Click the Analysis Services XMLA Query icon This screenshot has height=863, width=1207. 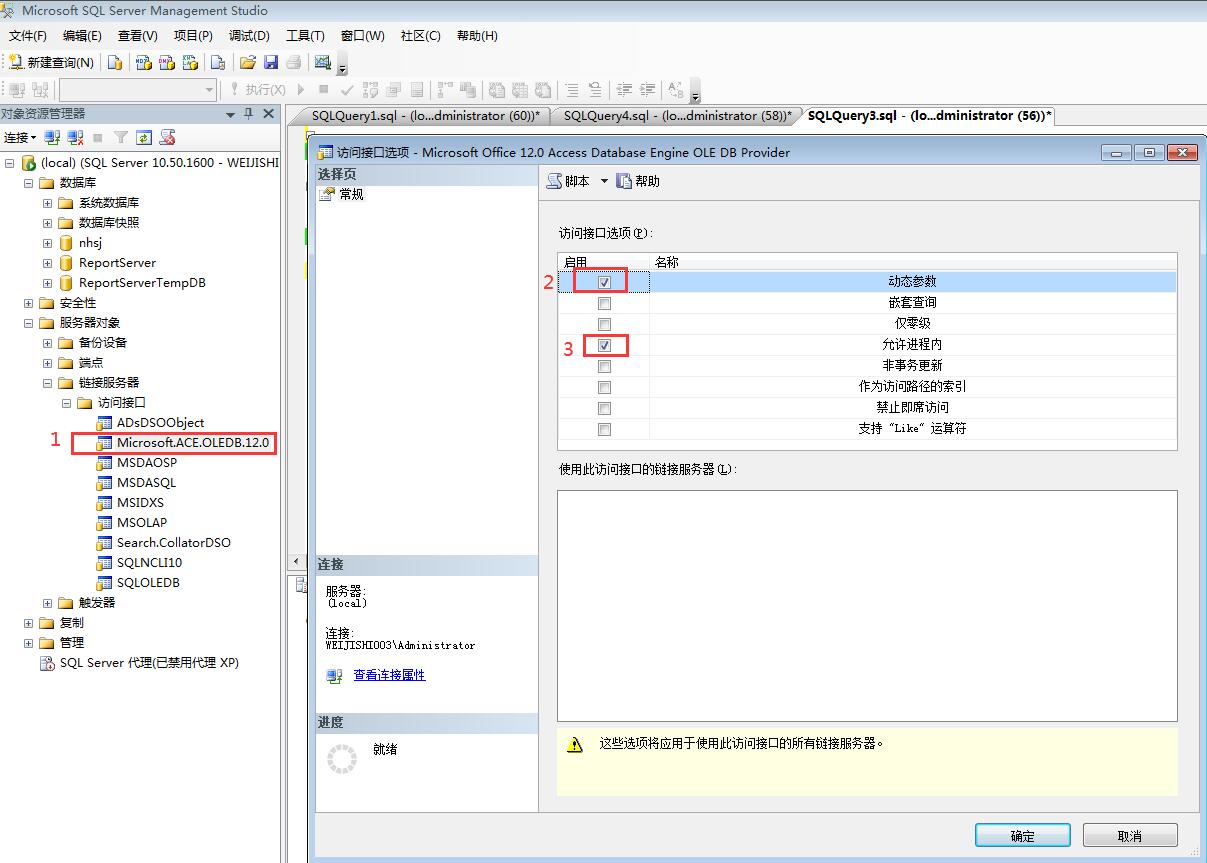[191, 62]
